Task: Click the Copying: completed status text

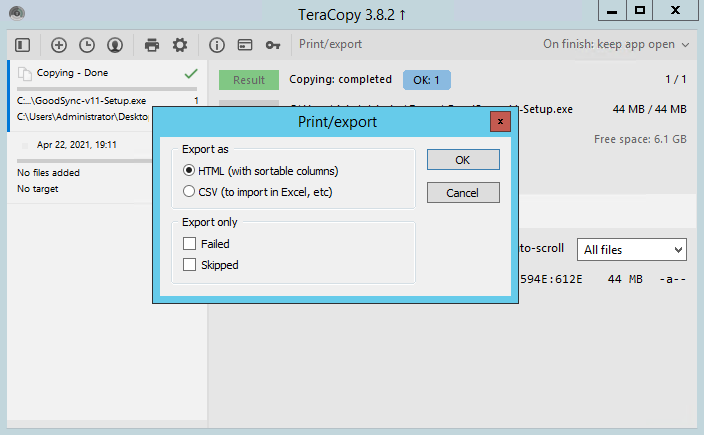Action: click(x=340, y=79)
